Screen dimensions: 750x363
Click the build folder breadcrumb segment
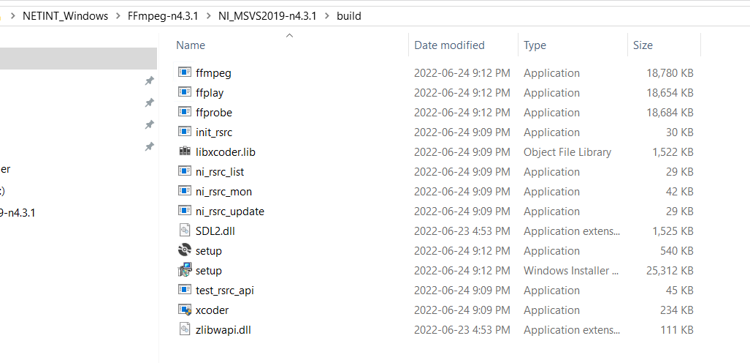[349, 16]
